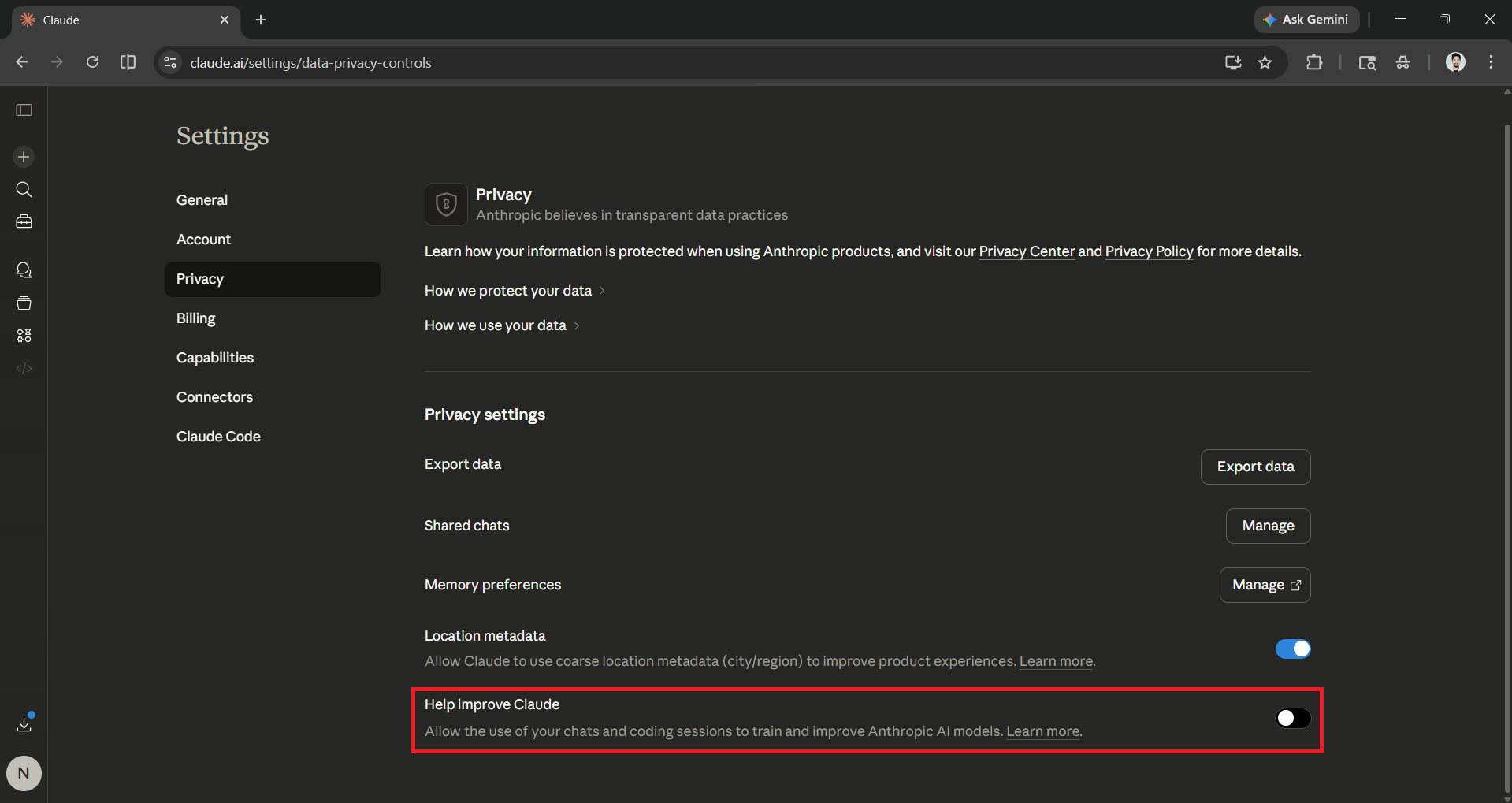The image size is (1512, 803).
Task: Switch to the Claude browser tab
Action: pyautogui.click(x=126, y=20)
